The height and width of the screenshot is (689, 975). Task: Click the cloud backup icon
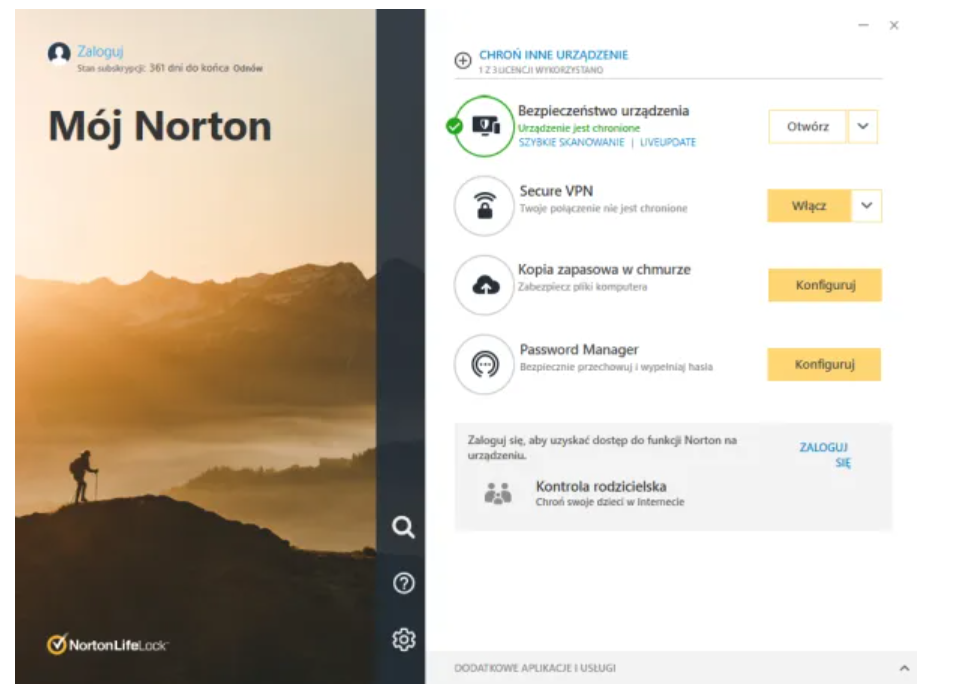(x=486, y=285)
